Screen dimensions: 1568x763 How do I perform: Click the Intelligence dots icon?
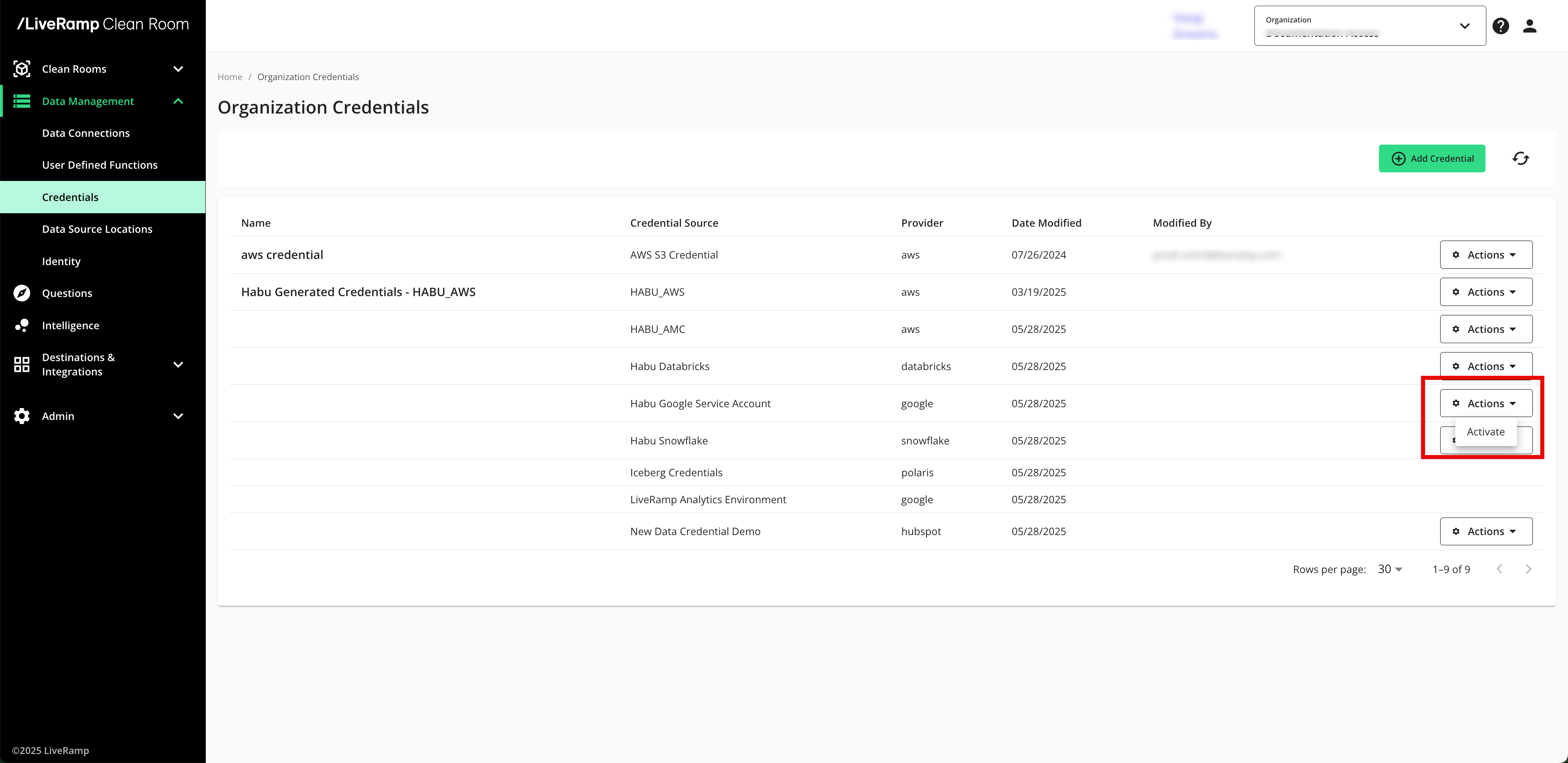pos(22,325)
